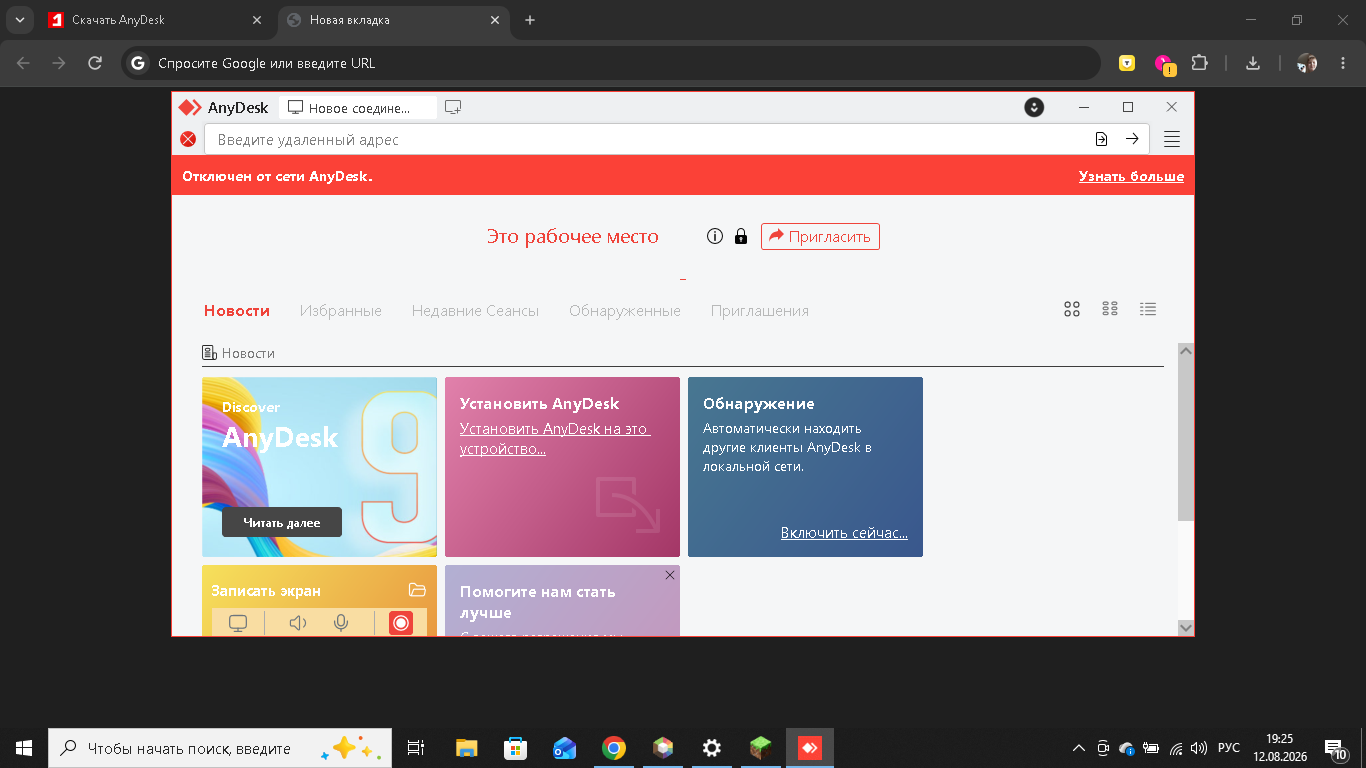Click the 'Это рабочее место' heading
Screen dimensions: 1366x768
[573, 236]
